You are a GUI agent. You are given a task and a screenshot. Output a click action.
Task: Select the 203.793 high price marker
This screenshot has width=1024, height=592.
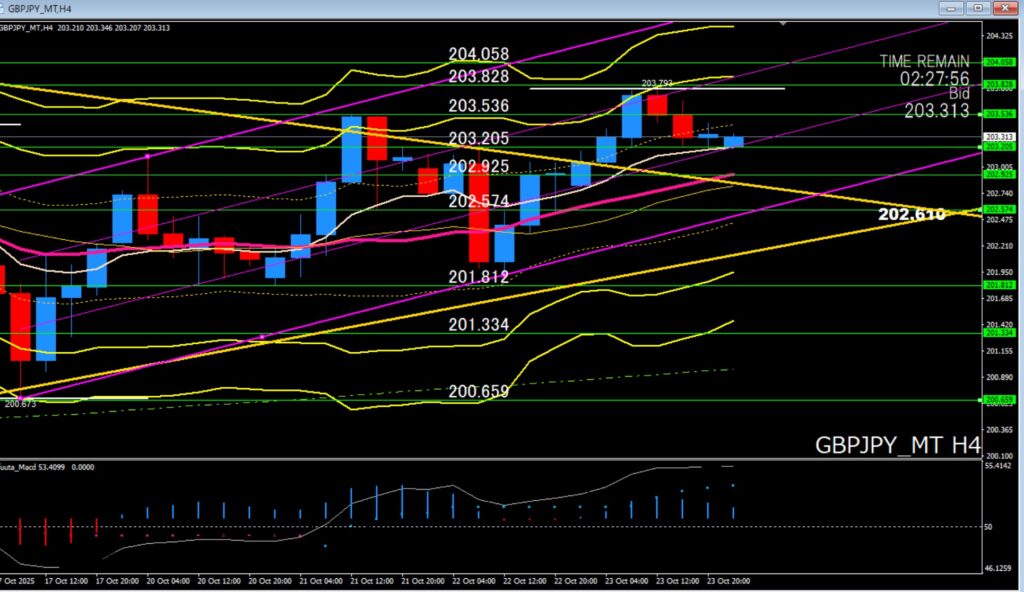[656, 83]
